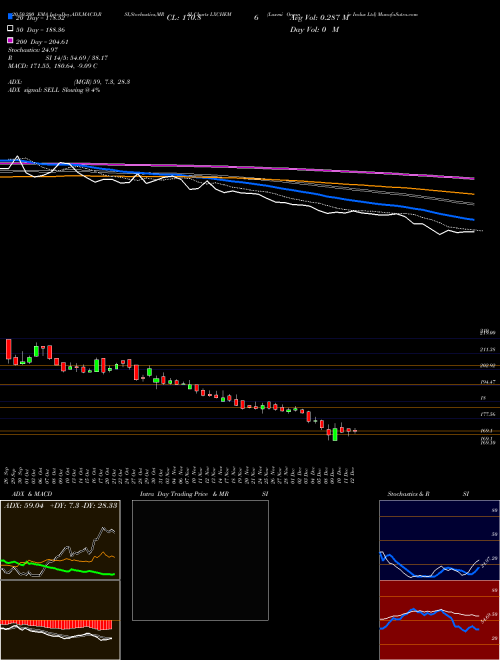Open the MACD histogram panel
The width and height of the screenshot is (500, 660).
coord(60,620)
